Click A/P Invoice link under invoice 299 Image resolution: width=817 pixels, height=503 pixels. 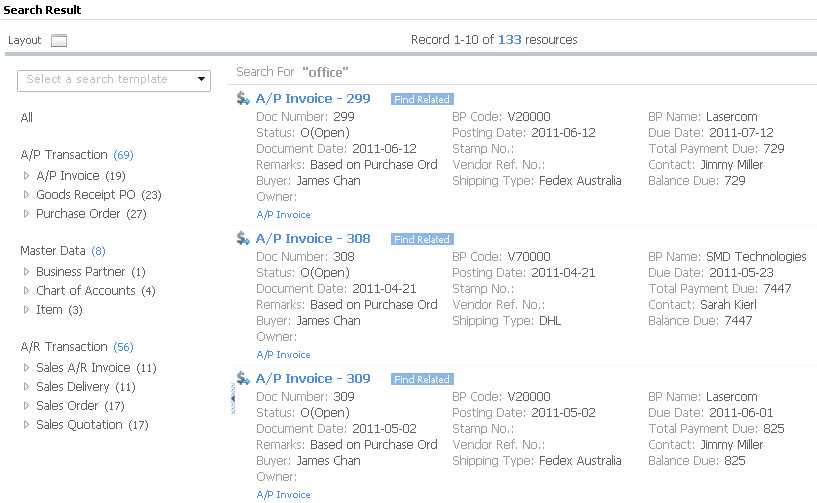(283, 215)
